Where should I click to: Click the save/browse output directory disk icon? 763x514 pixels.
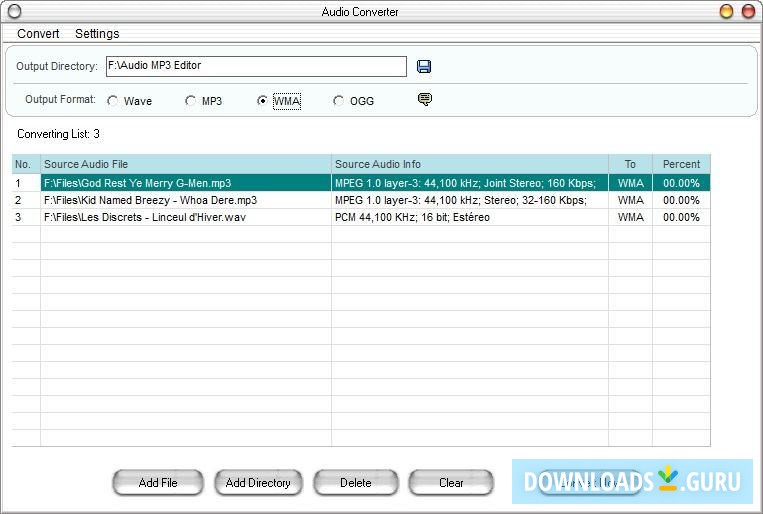(x=424, y=66)
